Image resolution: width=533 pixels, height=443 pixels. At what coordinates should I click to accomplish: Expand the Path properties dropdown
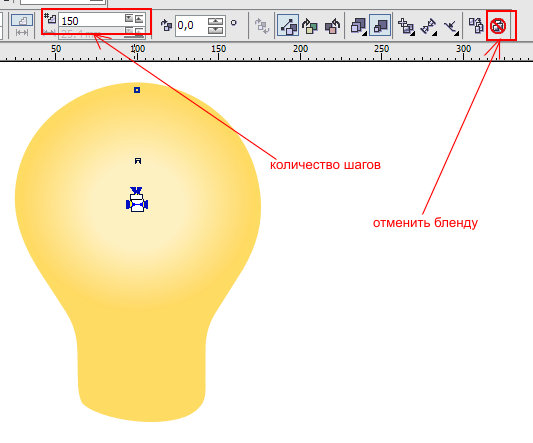point(451,26)
